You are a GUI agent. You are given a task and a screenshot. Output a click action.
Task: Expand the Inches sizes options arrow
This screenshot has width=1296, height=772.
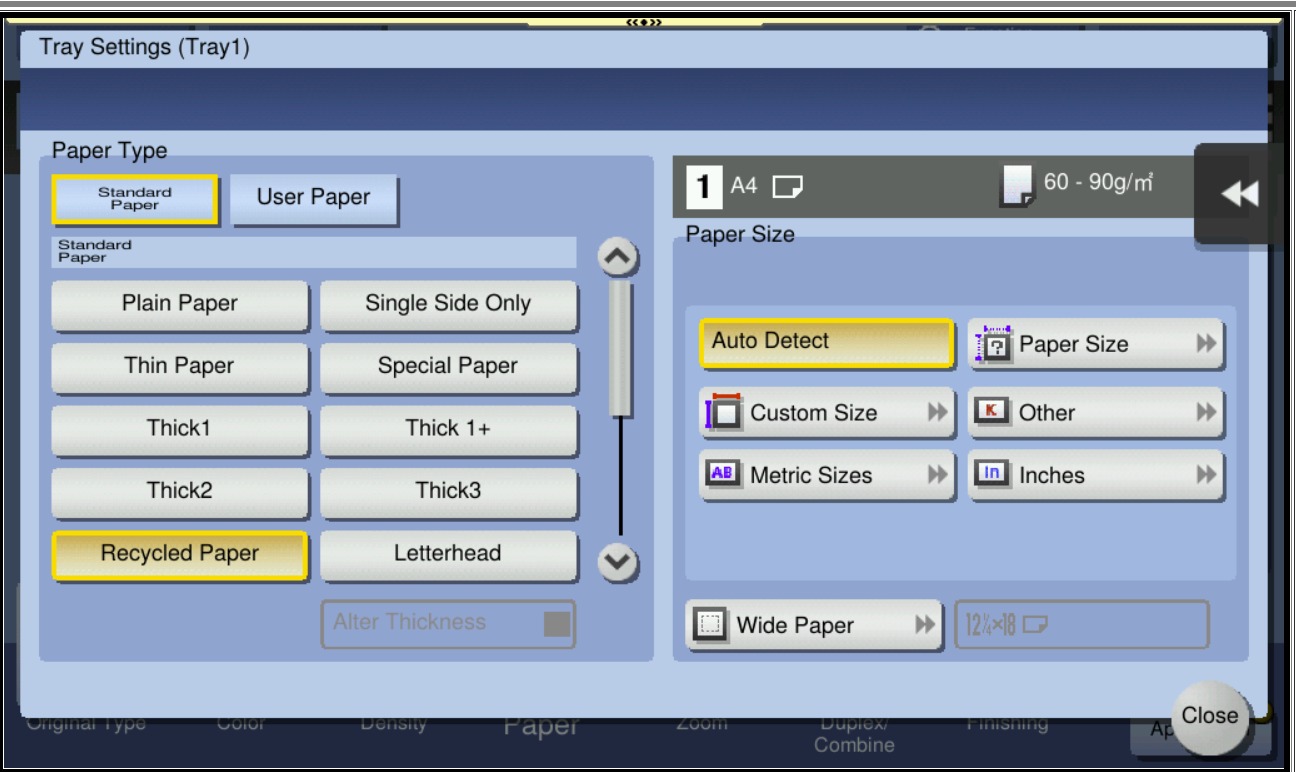coord(1205,475)
